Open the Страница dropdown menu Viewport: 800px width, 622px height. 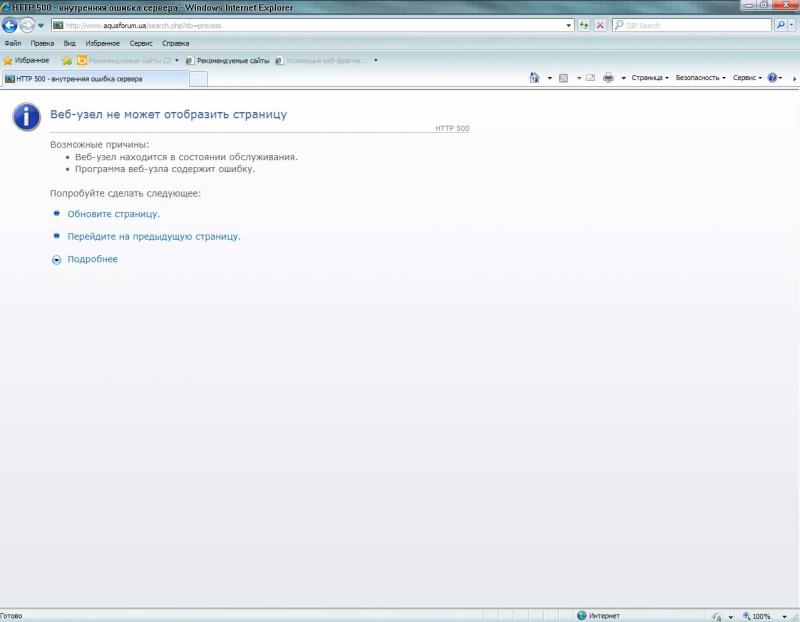pos(650,78)
